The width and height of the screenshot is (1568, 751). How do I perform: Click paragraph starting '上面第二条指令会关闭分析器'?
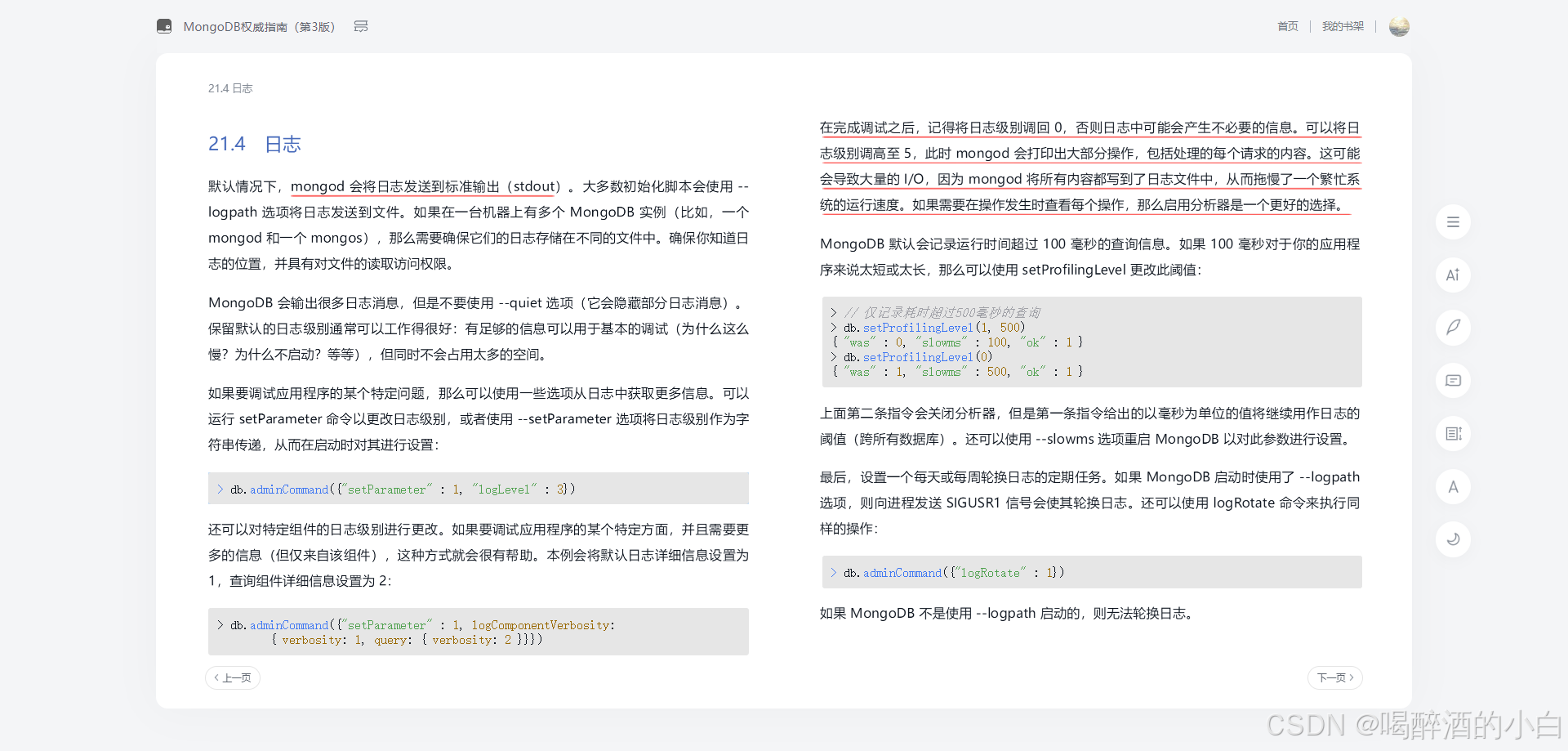pyautogui.click(x=1090, y=426)
